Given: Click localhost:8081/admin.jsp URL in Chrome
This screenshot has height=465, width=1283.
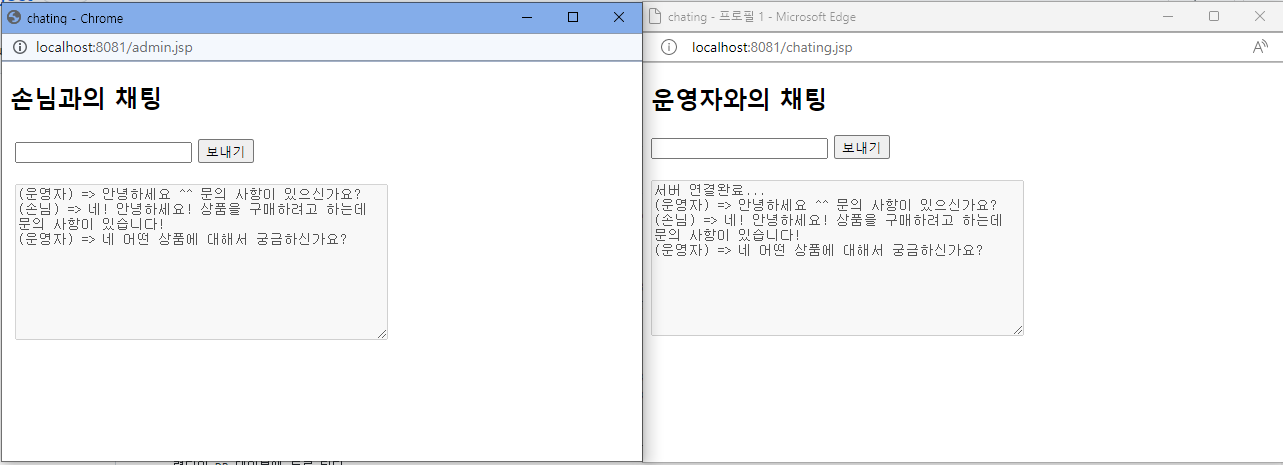Looking at the screenshot, I should point(114,48).
